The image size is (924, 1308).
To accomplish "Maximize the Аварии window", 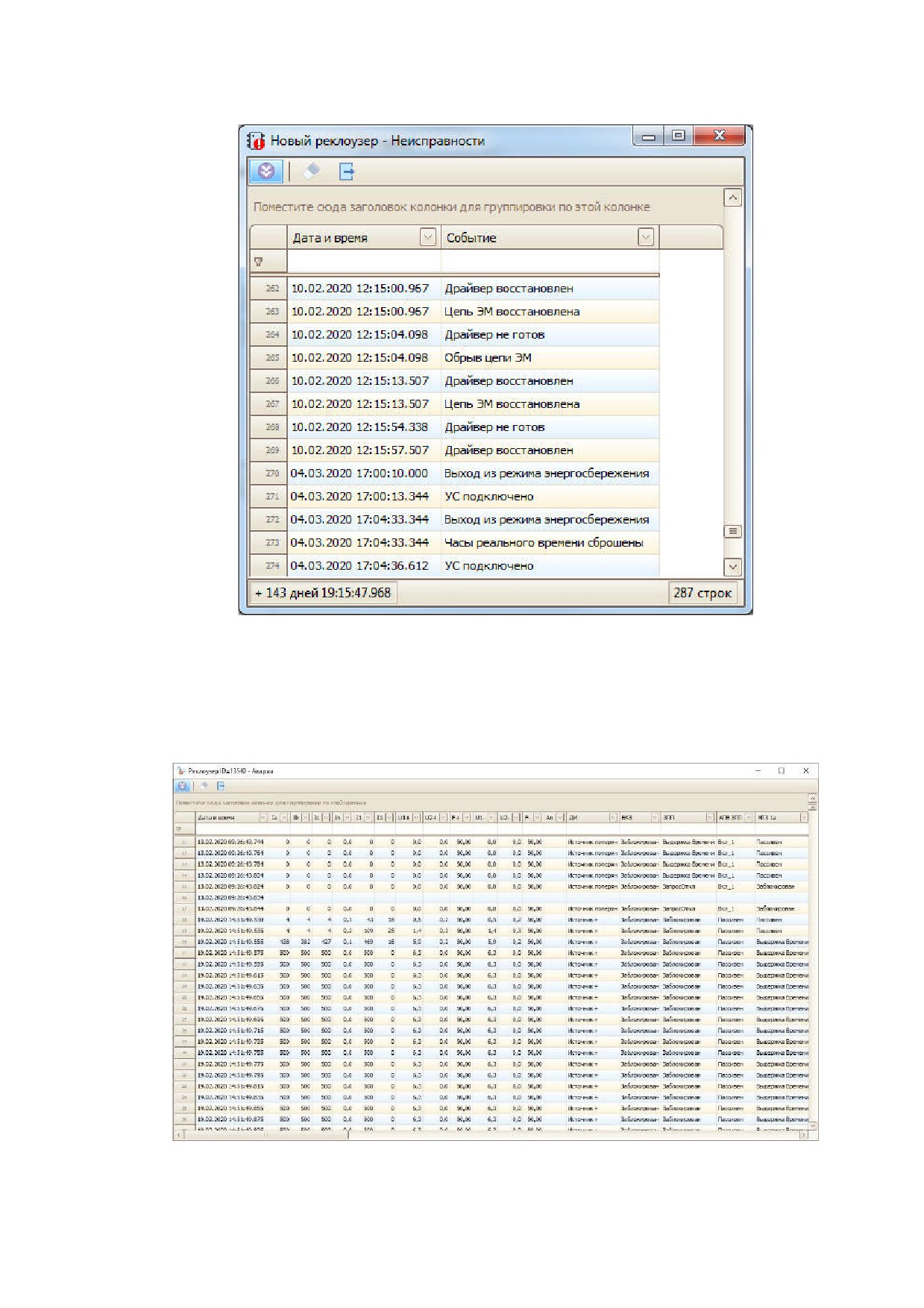I will 782,771.
